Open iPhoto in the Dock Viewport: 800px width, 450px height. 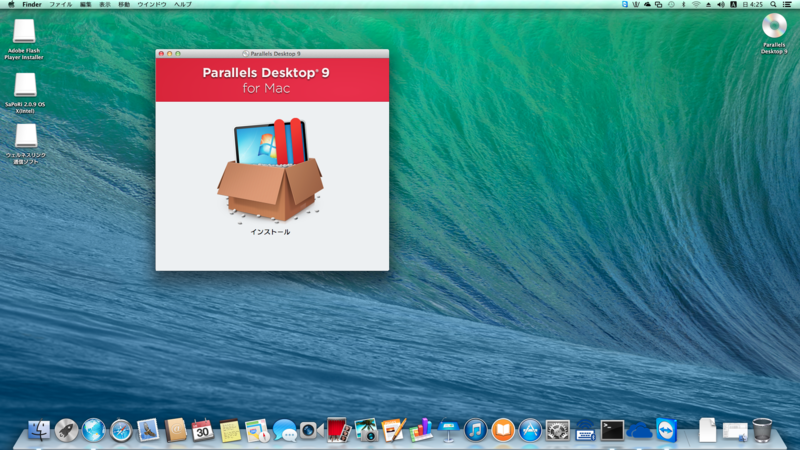coord(366,431)
